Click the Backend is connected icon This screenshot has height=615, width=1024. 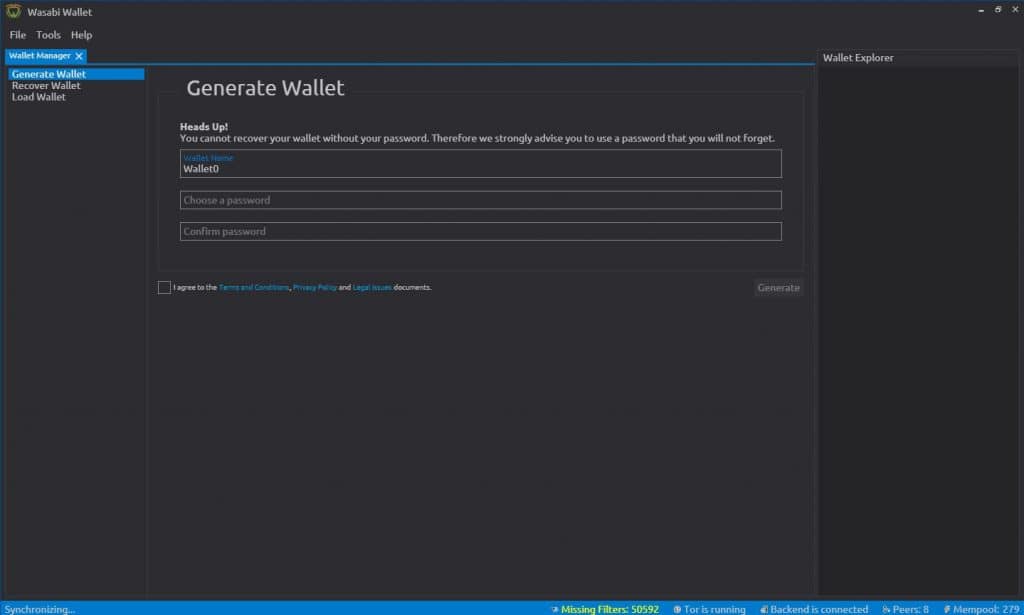click(x=764, y=609)
